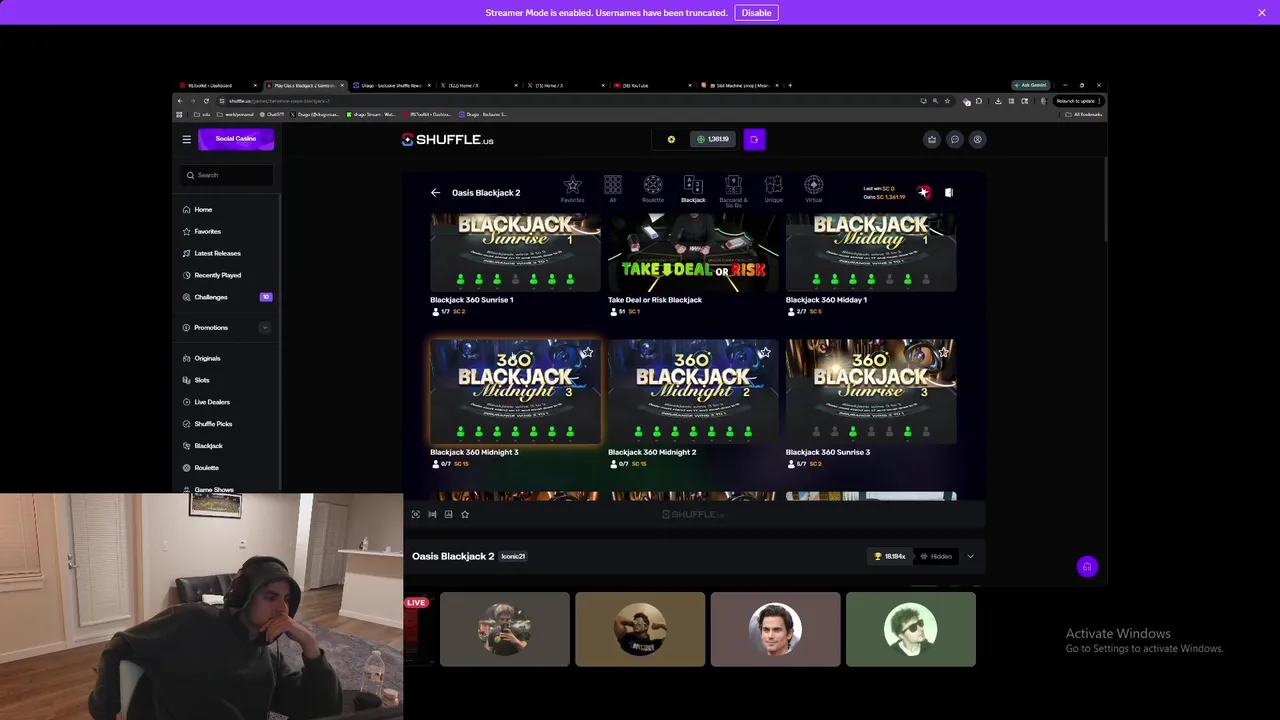Click the Iconic21 provider tag
The height and width of the screenshot is (720, 1280).
(x=513, y=556)
